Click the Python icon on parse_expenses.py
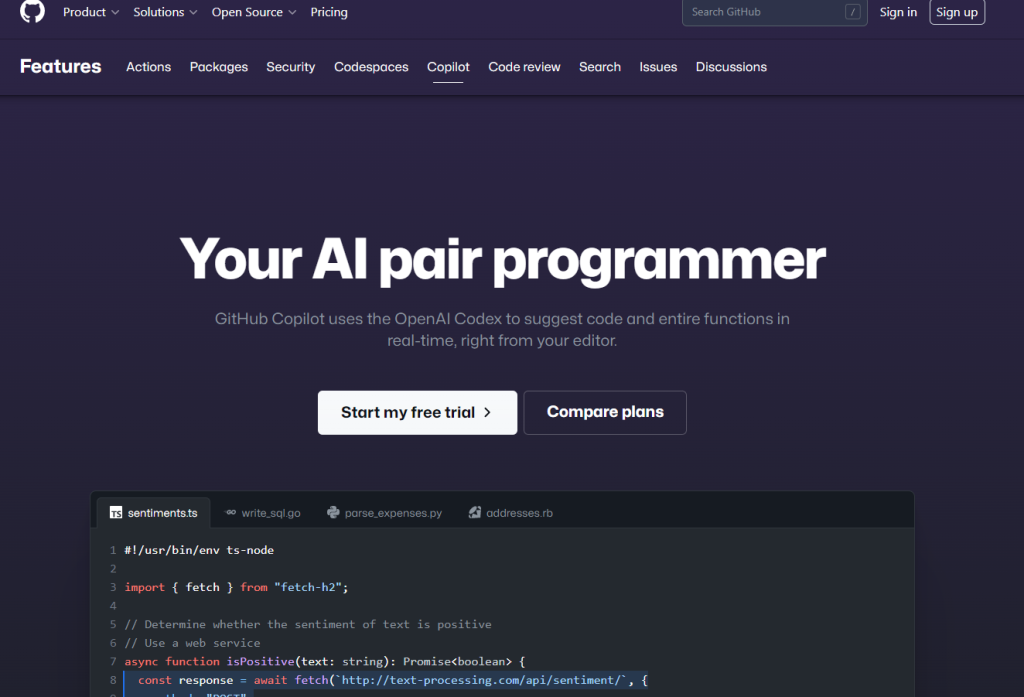Viewport: 1024px width, 697px height. [x=332, y=512]
